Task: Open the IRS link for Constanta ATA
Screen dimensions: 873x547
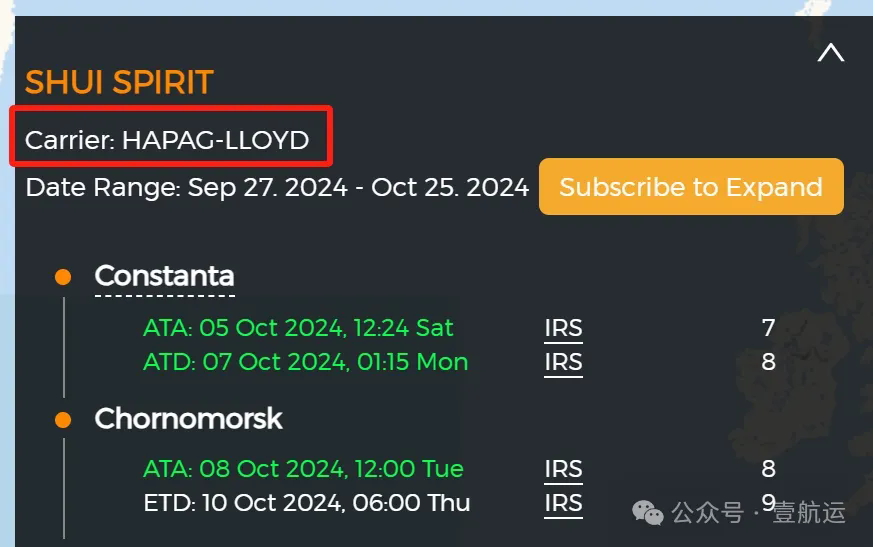Action: point(563,328)
